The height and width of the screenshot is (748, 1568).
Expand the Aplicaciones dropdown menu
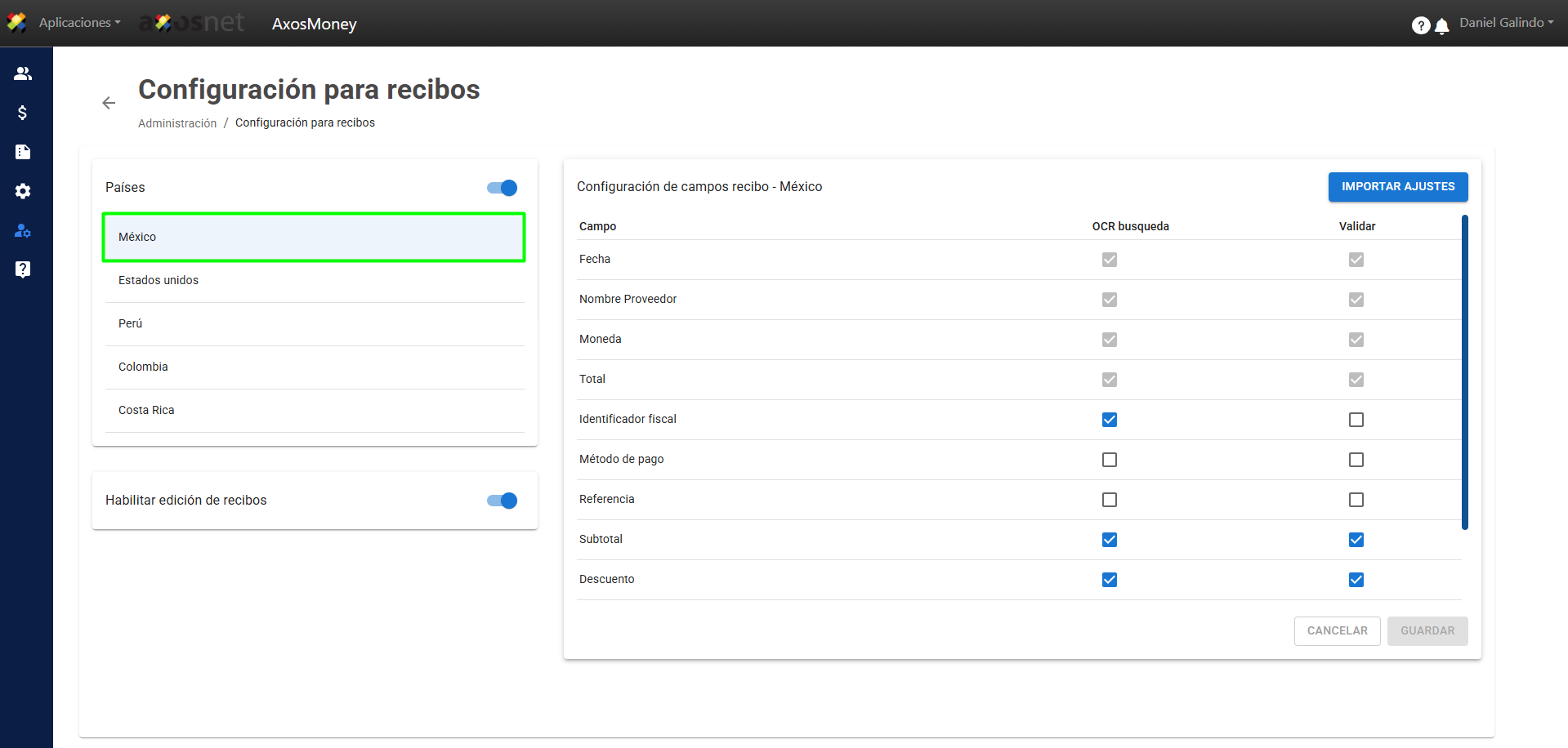[x=79, y=23]
